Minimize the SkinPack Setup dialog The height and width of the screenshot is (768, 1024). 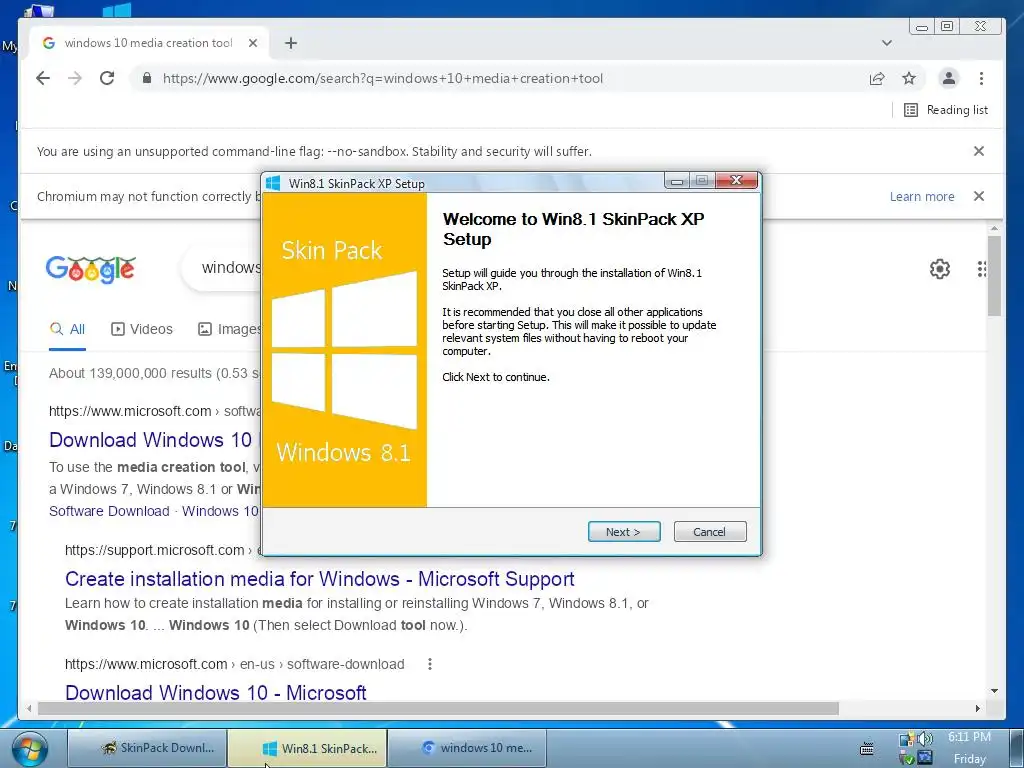coord(677,181)
